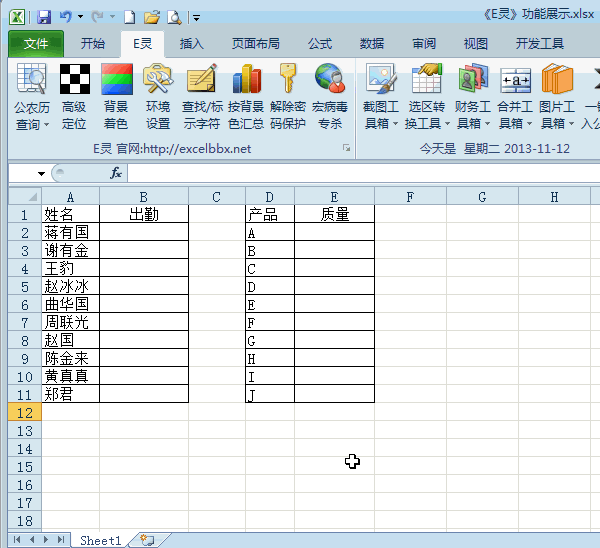The width and height of the screenshot is (600, 548).
Task: Open the 文件 menu button
Action: [x=36, y=44]
